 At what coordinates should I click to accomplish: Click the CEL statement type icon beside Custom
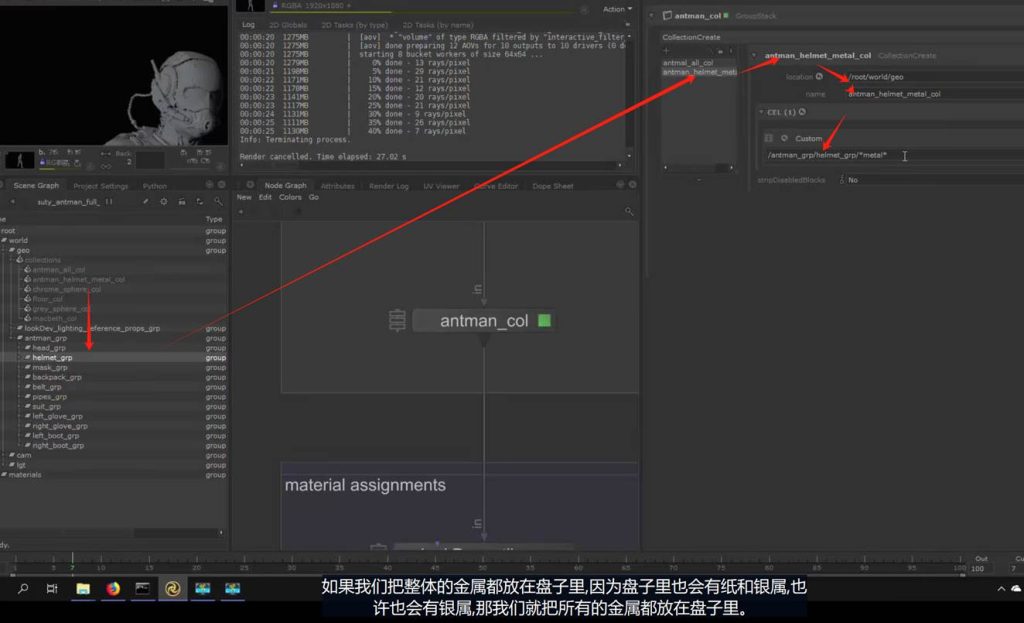pos(785,138)
